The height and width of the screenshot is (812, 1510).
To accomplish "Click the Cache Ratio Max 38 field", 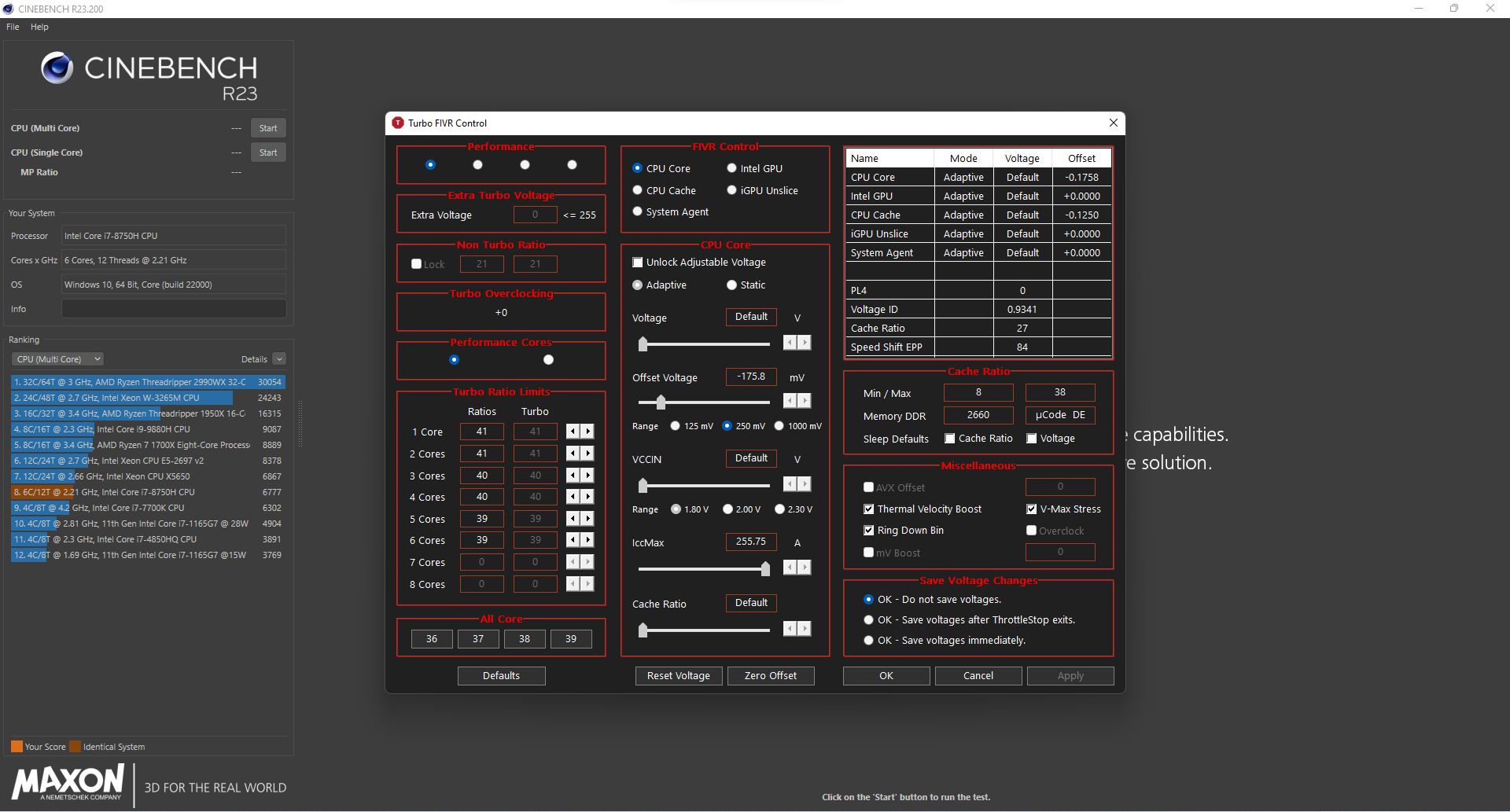I will pyautogui.click(x=1060, y=392).
